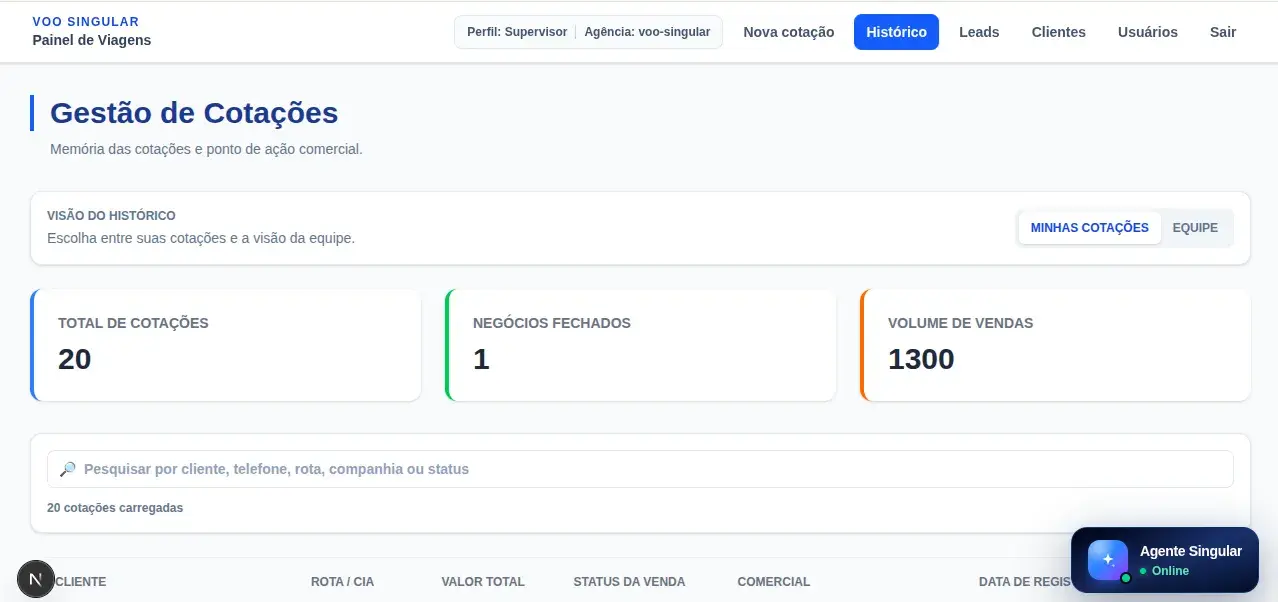Click the search magnifier icon
This screenshot has width=1278, height=602.
(68, 469)
